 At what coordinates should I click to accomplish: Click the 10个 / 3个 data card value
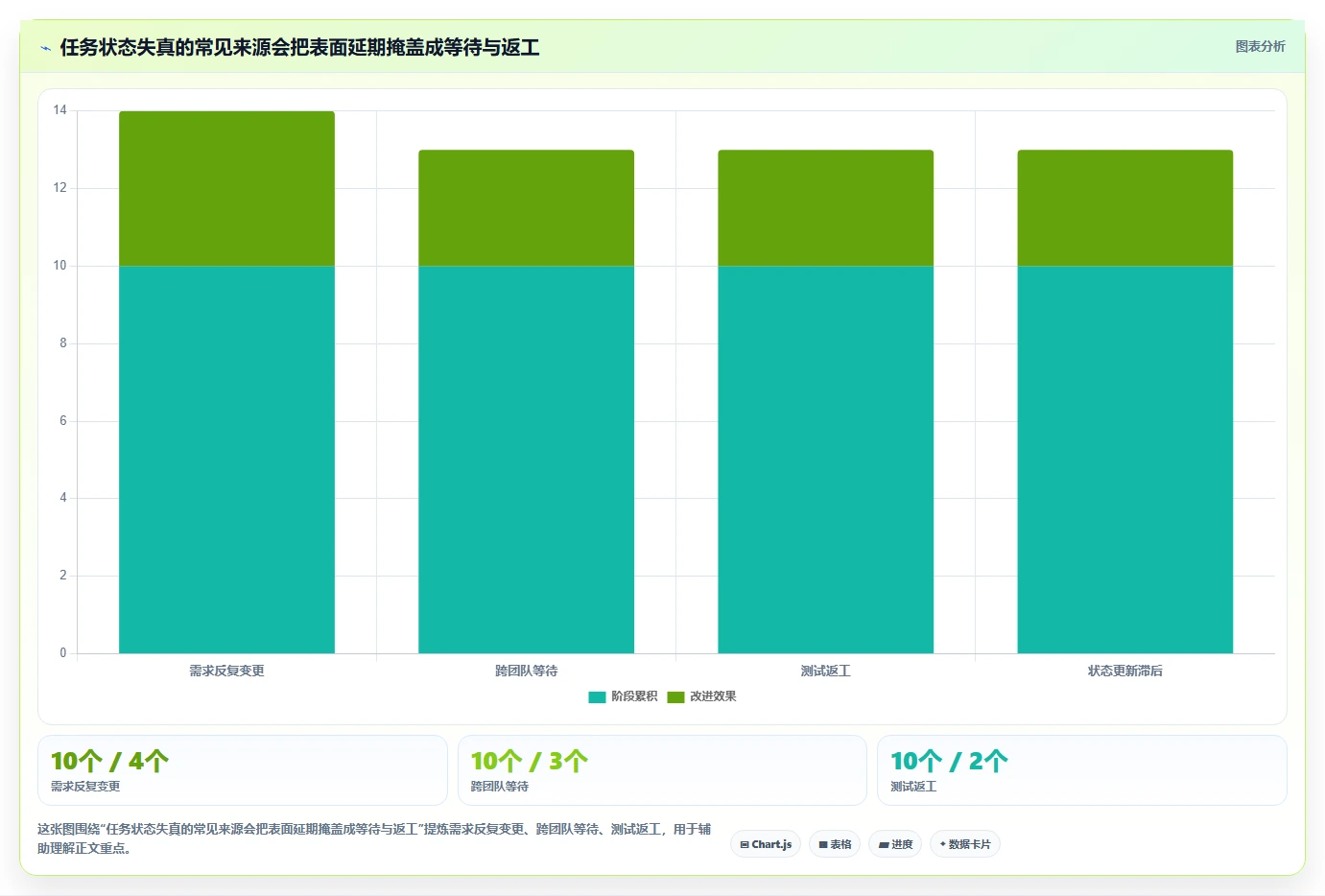[x=530, y=761]
